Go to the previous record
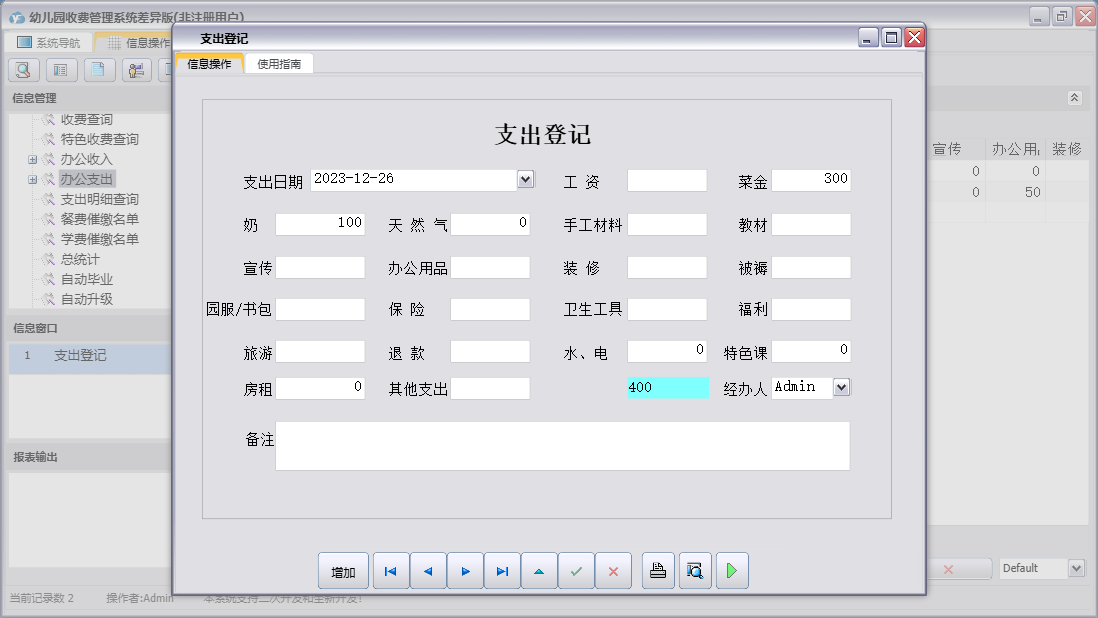This screenshot has width=1098, height=618. [428, 570]
